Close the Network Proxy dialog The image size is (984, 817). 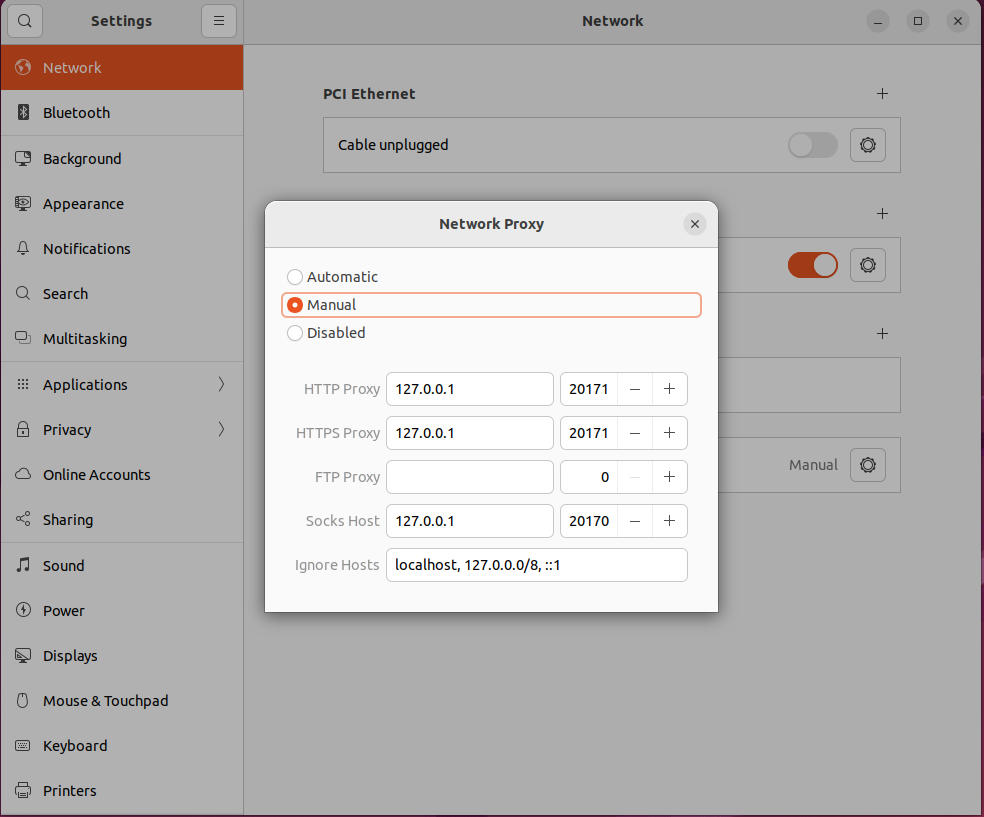(x=695, y=224)
